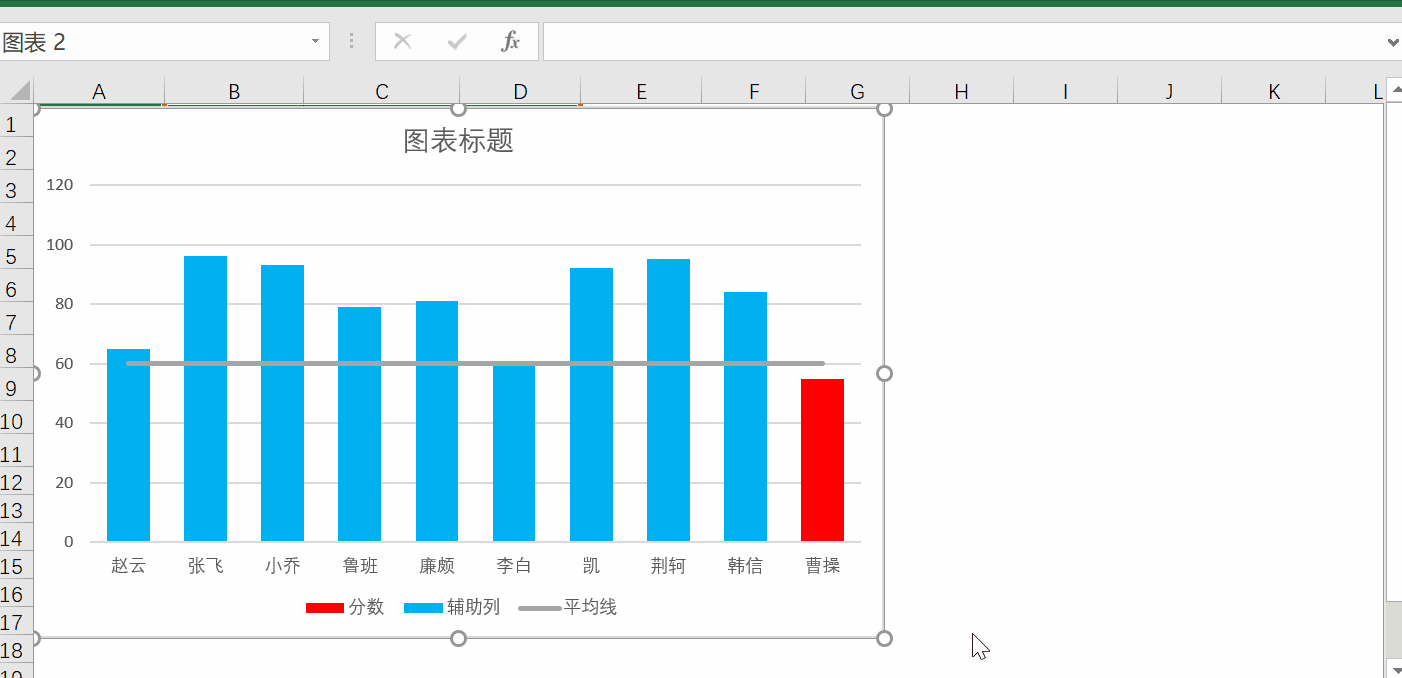1402x678 pixels.
Task: Select the red 曹操 bar
Action: pos(822,460)
